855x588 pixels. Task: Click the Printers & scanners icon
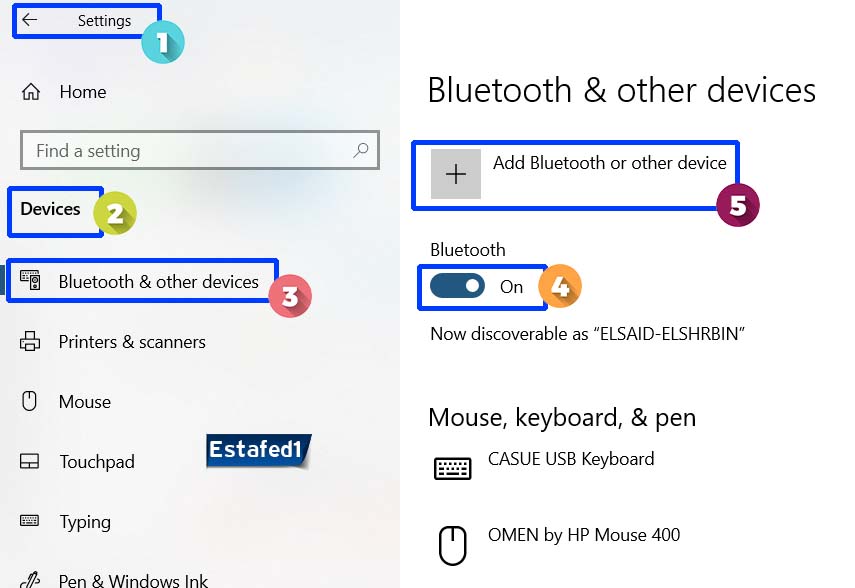pyautogui.click(x=30, y=342)
